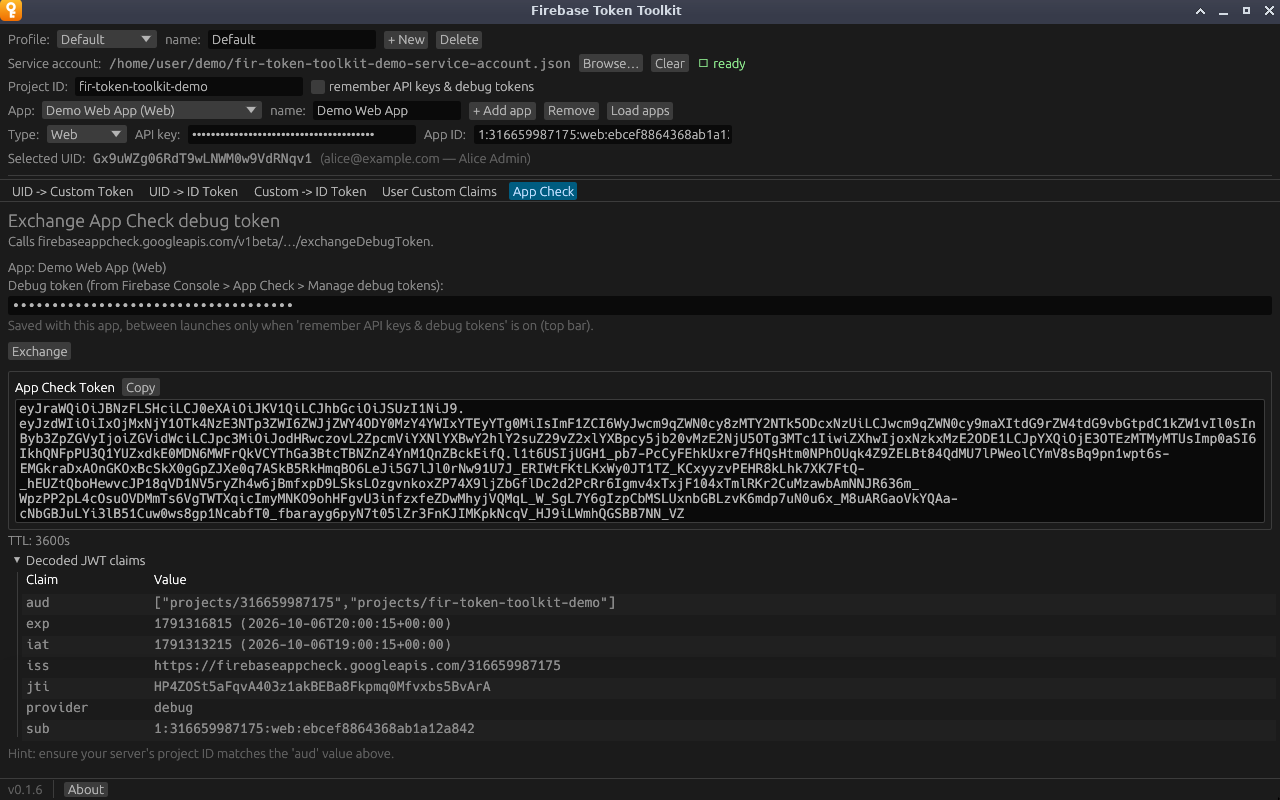Click the Exchange button
Screen dimensions: 1280x800
tap(40, 352)
